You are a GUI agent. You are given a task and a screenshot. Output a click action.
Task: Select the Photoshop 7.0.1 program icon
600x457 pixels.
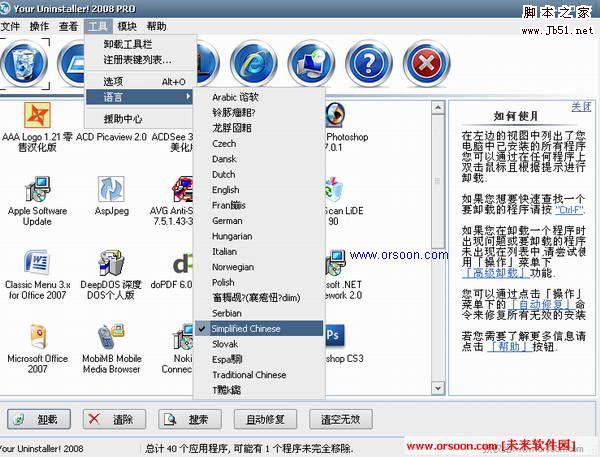point(335,115)
